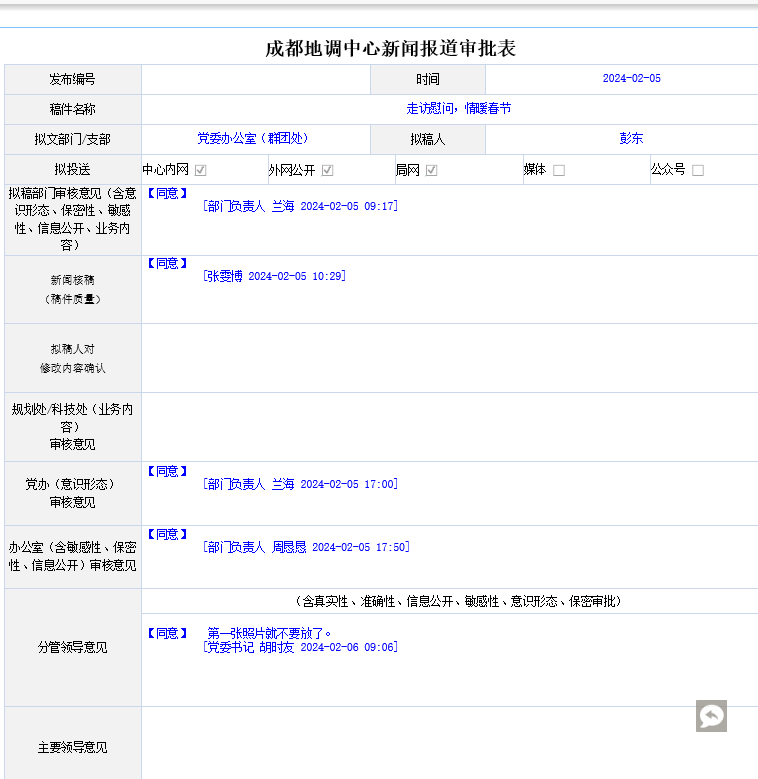The image size is (758, 779).
Task: Enable the 公众号 checkbox
Action: coord(698,170)
